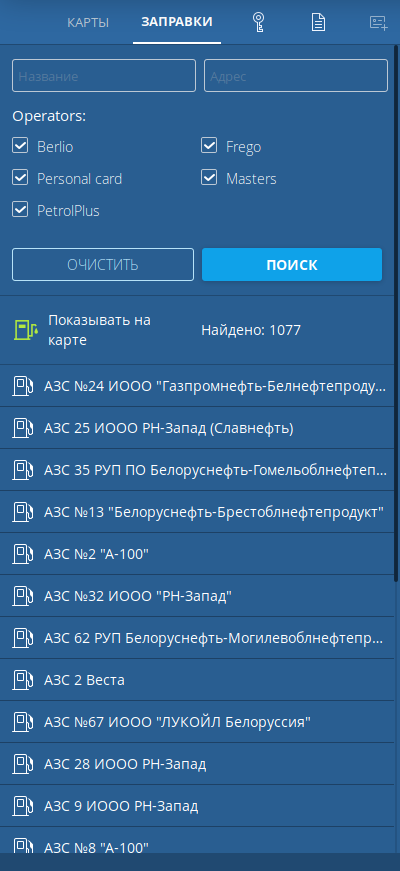Screen dimensions: 400x871
Task: Click fuel pump icon beside АЗС 9 РН-Запад
Action: (23, 806)
